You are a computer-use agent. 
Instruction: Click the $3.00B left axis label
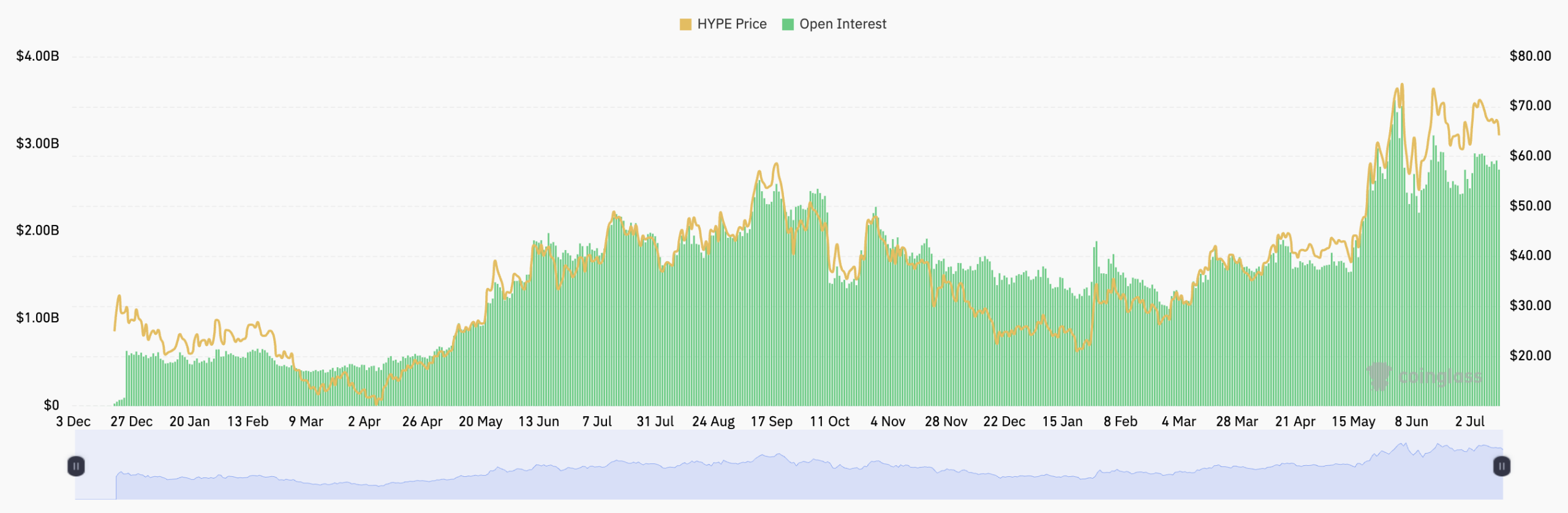(38, 143)
